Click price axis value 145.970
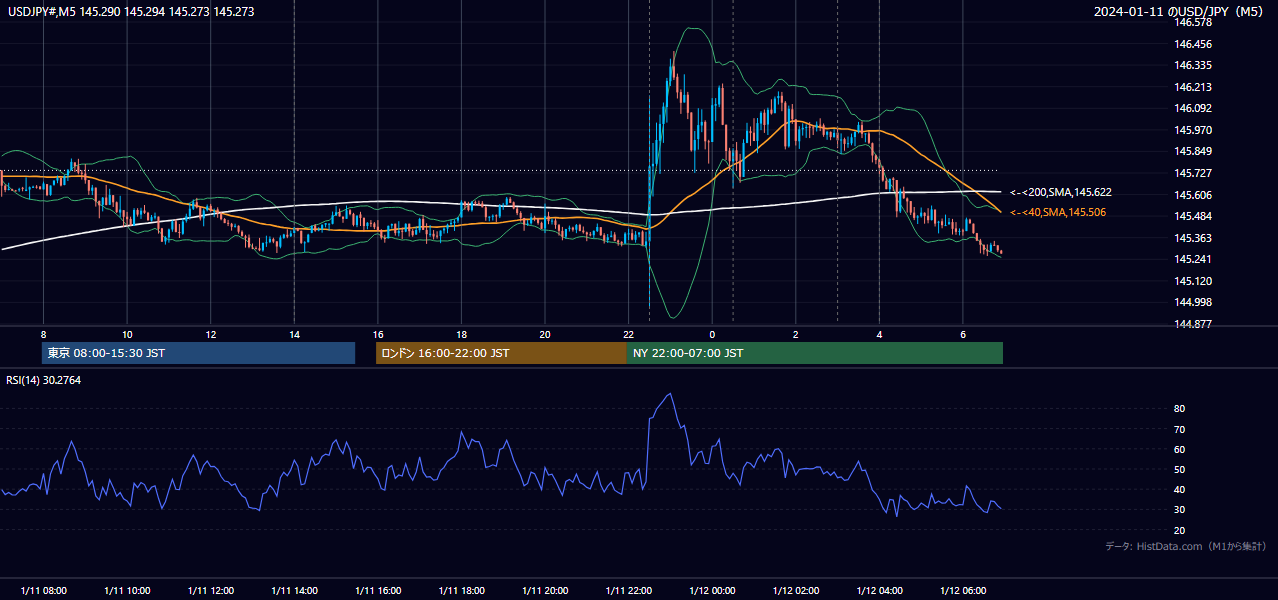 [x=1193, y=130]
